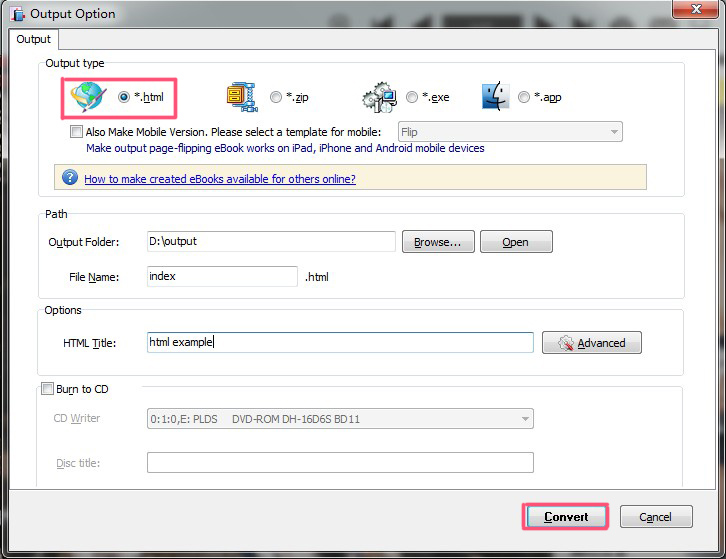Viewport: 726px width, 559px height.
Task: Click the Cancel button
Action: 656,516
